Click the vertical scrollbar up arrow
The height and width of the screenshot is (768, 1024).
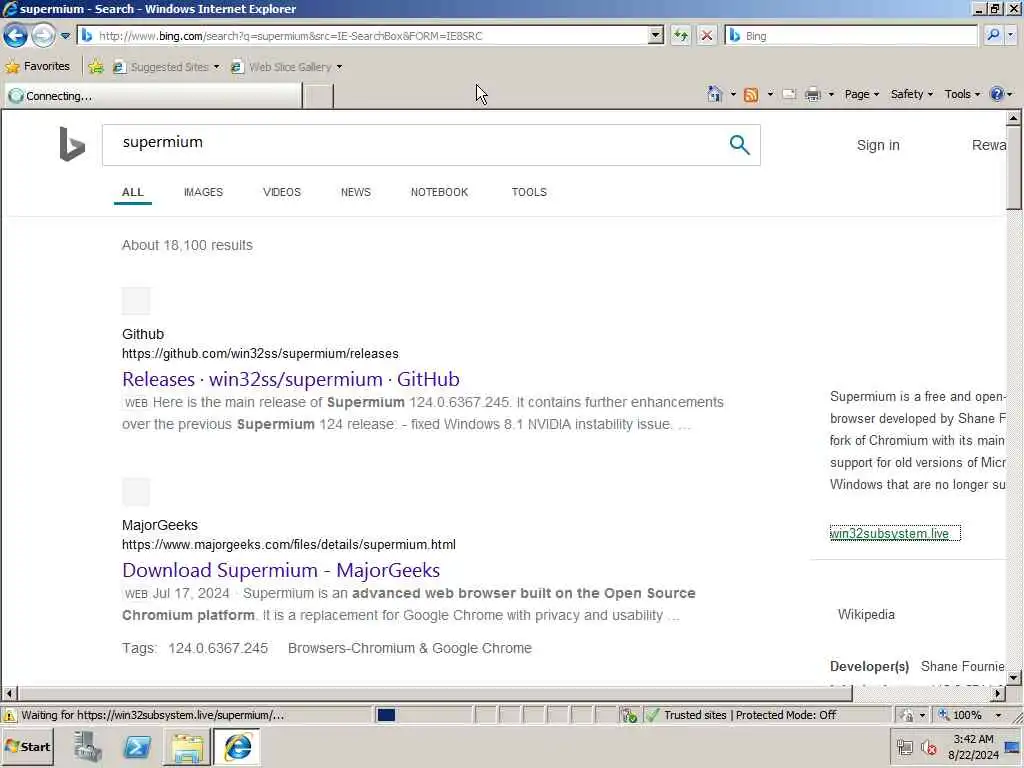(1014, 118)
